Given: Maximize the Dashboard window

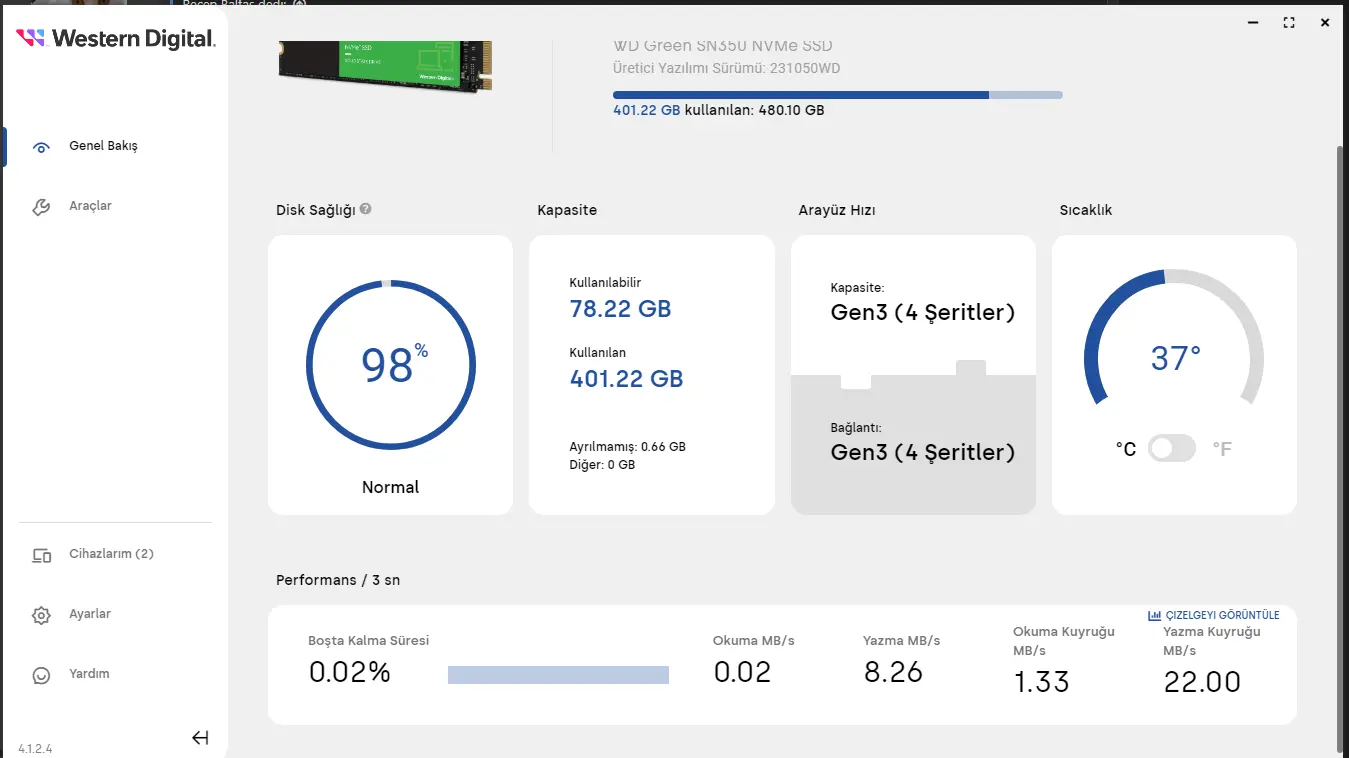Looking at the screenshot, I should 1289,23.
